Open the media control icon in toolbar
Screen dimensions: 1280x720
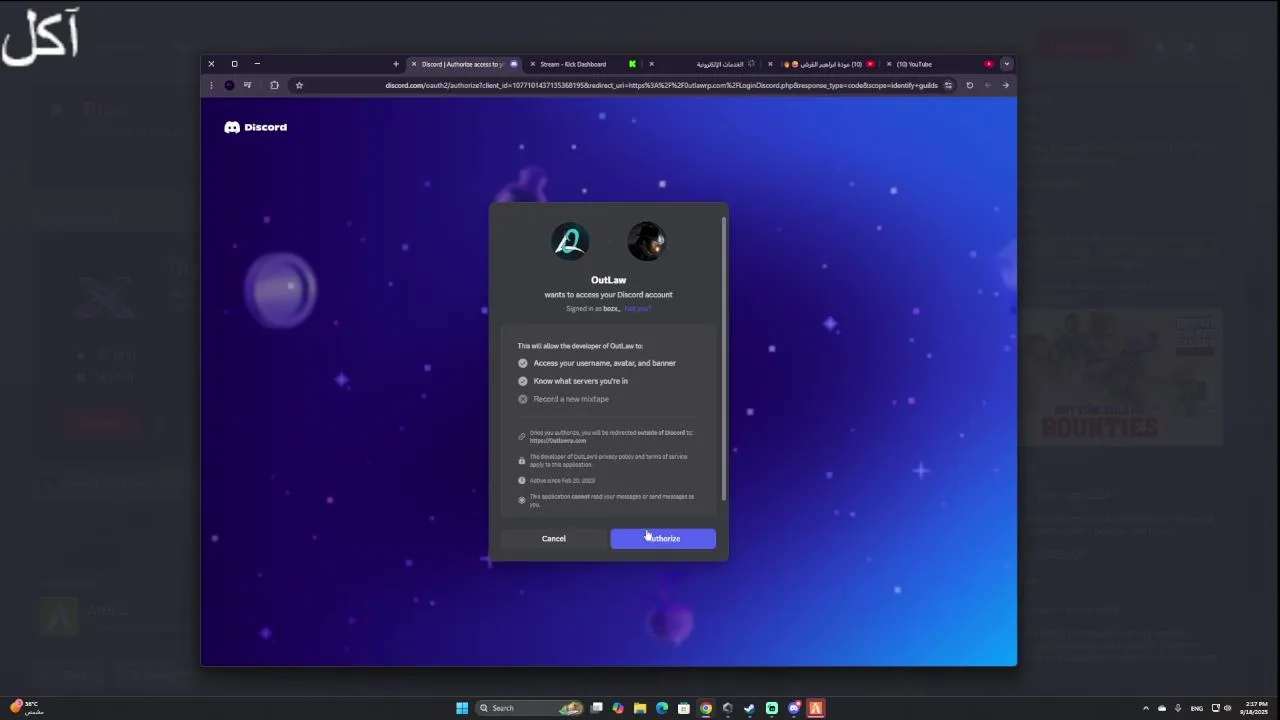247,85
